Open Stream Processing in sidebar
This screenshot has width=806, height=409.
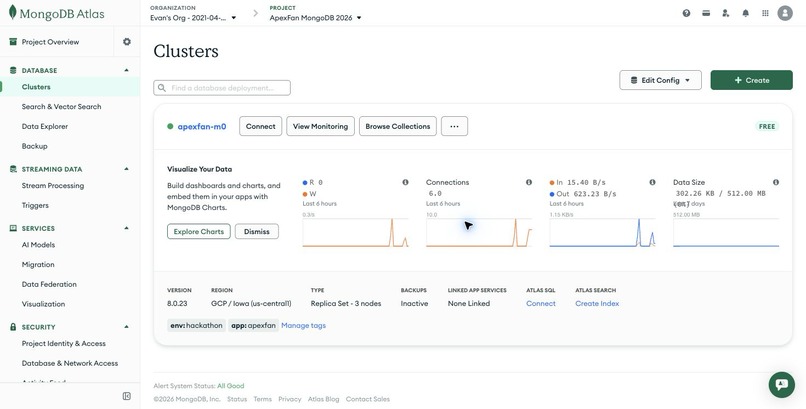53,185
